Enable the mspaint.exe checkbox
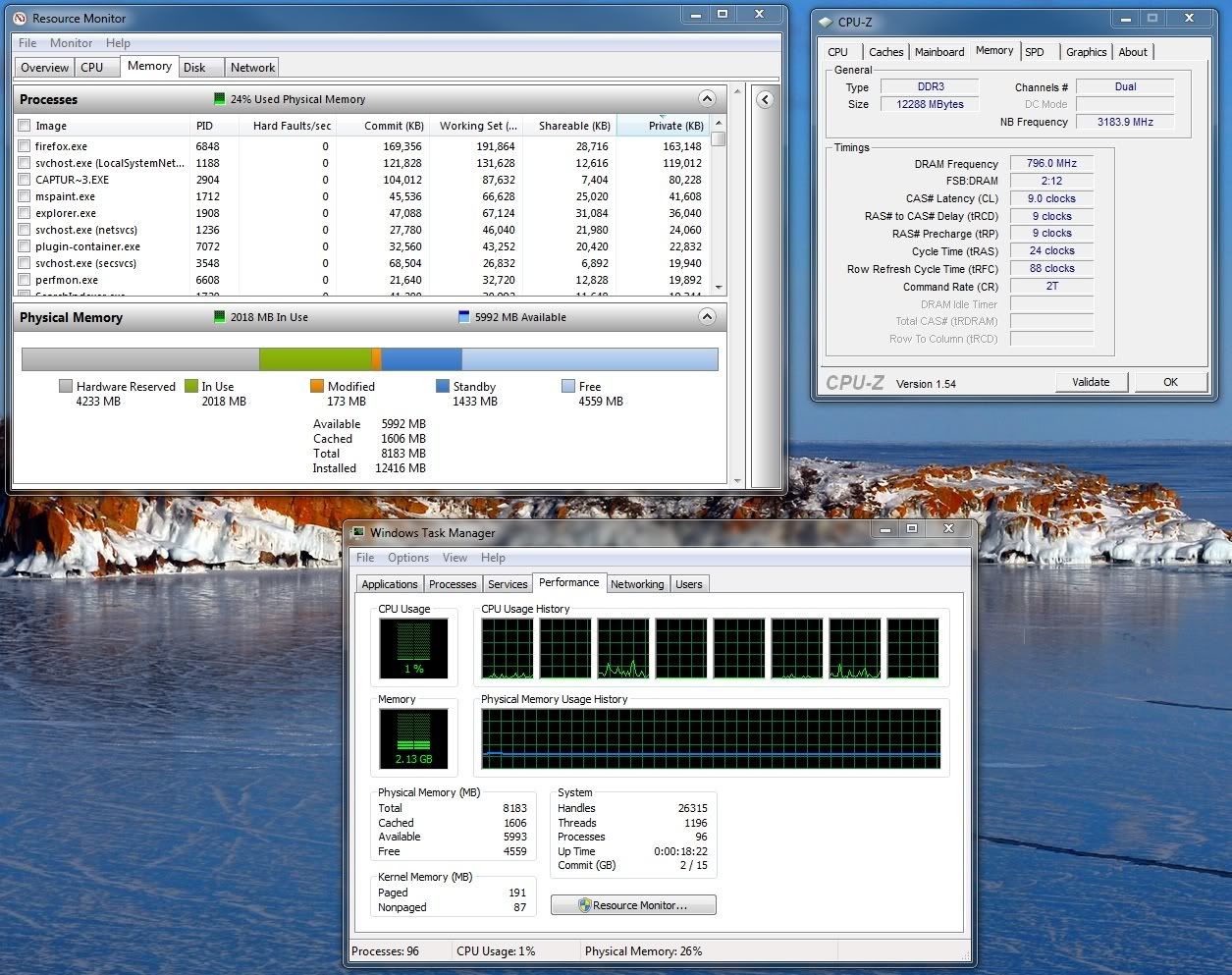The height and width of the screenshot is (975, 1232). pyautogui.click(x=25, y=196)
